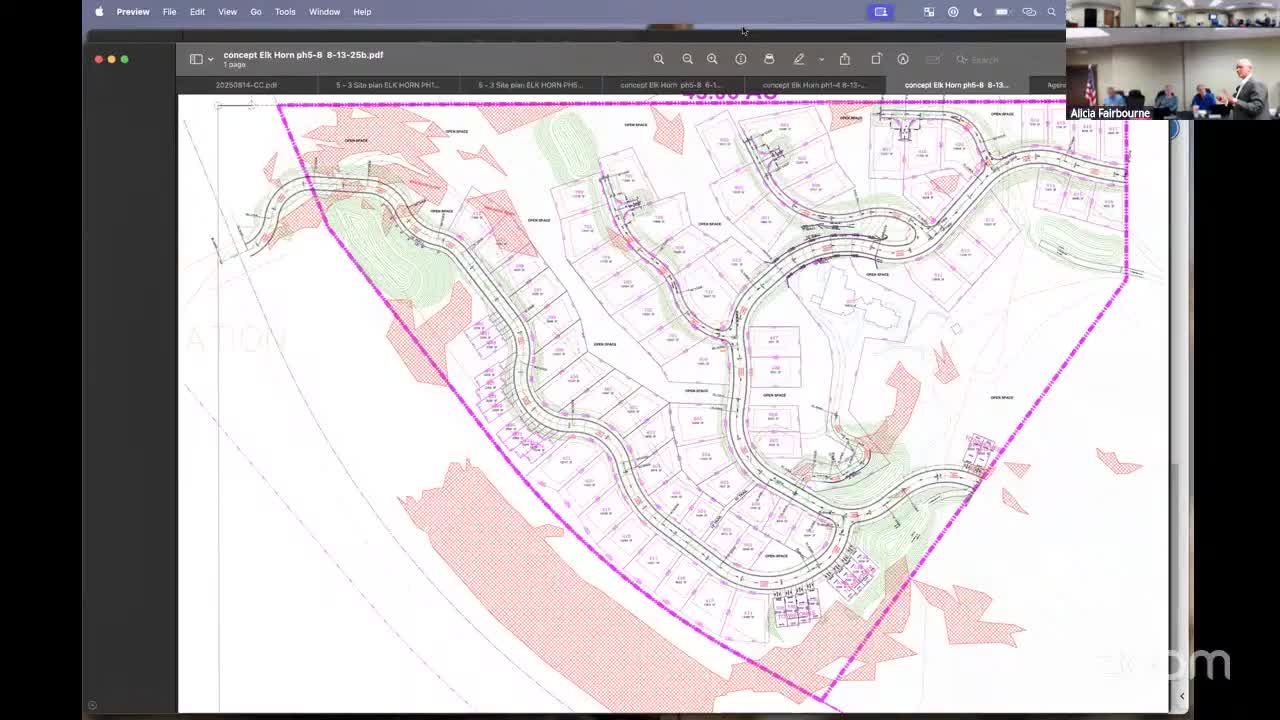Zoom in using the plus magnifier

coord(712,59)
